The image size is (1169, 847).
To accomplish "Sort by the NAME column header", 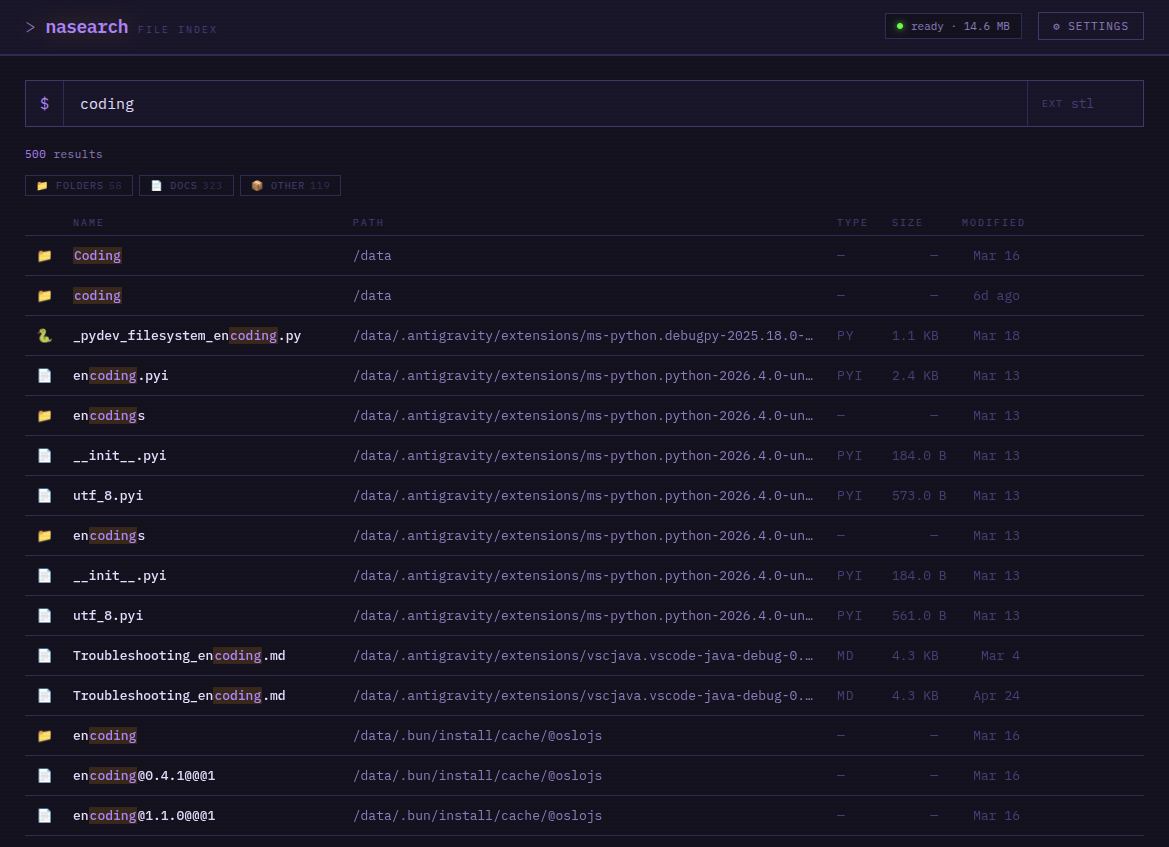I will [88, 223].
